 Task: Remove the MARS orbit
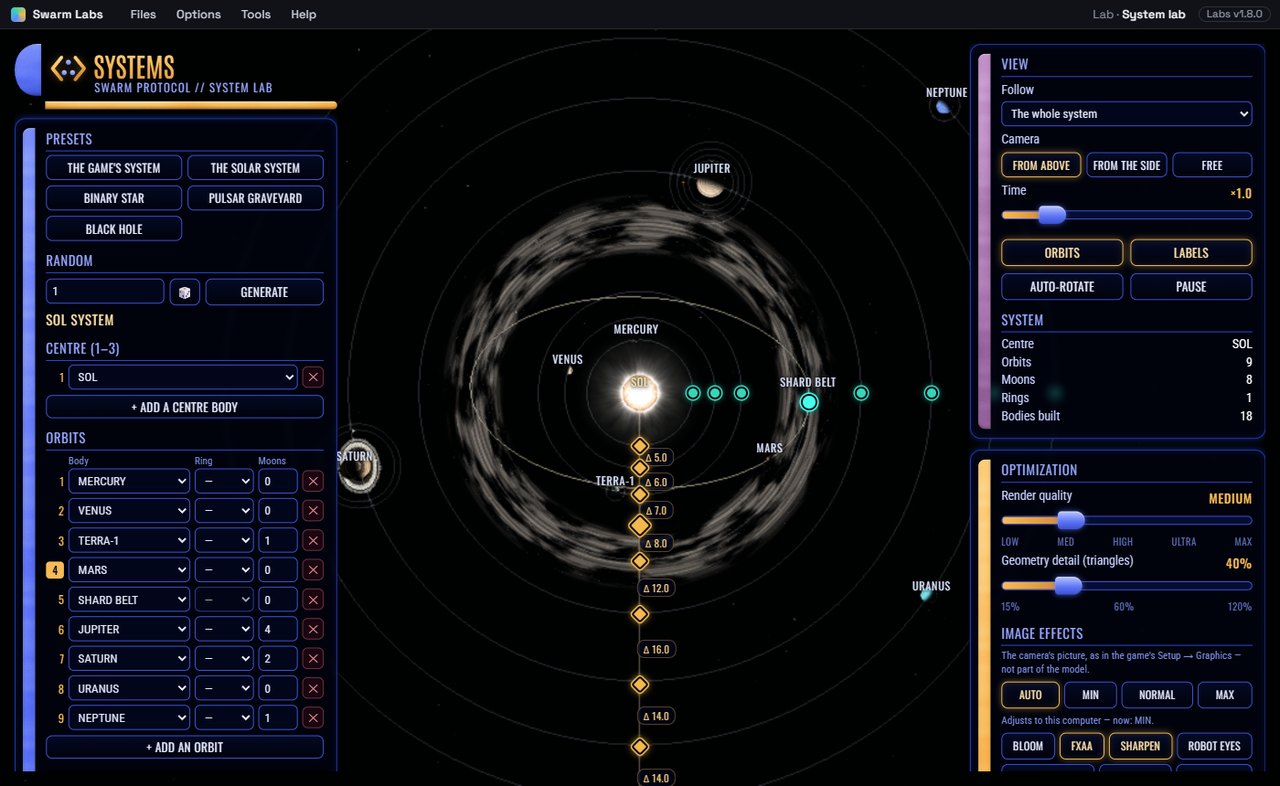313,570
